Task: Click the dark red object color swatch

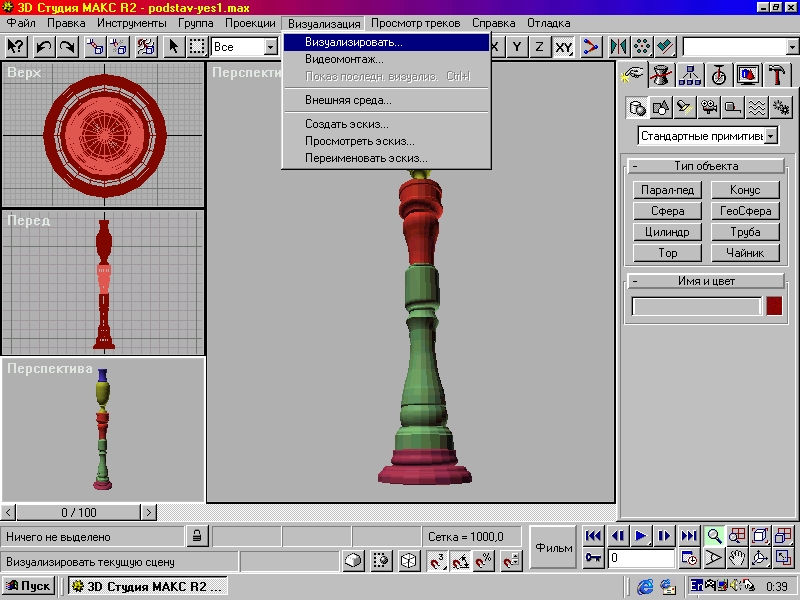Action: click(x=774, y=306)
